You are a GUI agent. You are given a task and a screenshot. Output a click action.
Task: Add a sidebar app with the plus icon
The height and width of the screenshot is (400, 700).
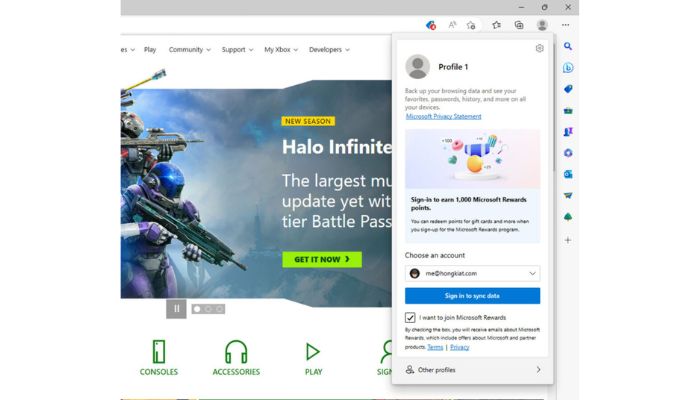[568, 240]
